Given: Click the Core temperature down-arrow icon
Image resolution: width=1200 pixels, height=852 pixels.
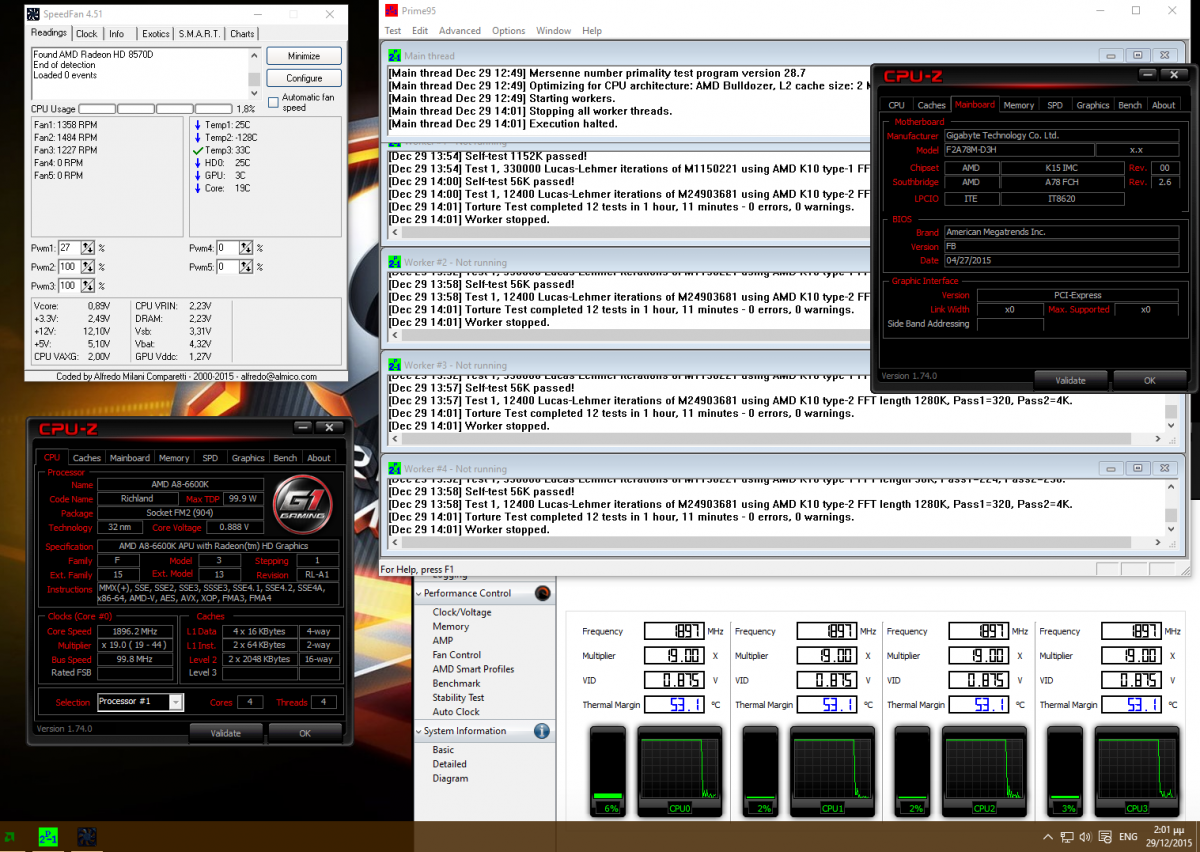Looking at the screenshot, I should point(198,188).
